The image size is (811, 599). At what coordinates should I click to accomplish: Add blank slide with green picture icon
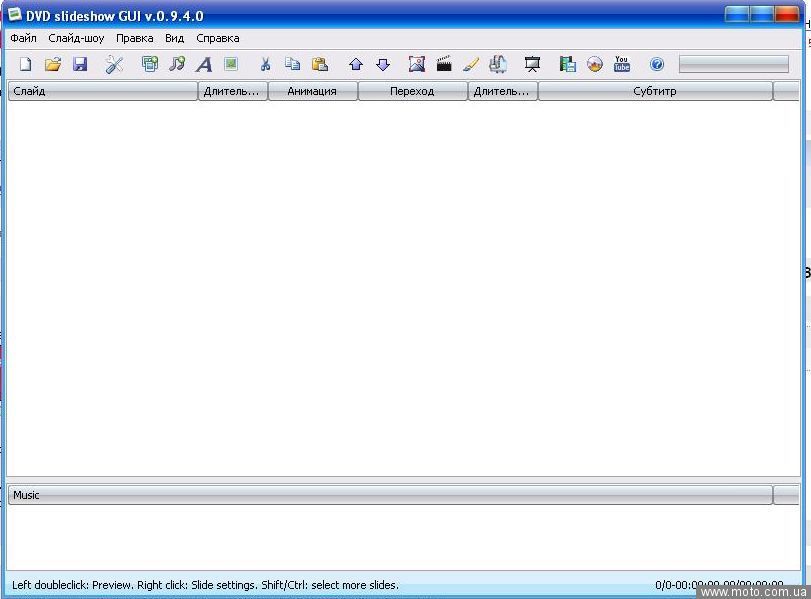[231, 64]
